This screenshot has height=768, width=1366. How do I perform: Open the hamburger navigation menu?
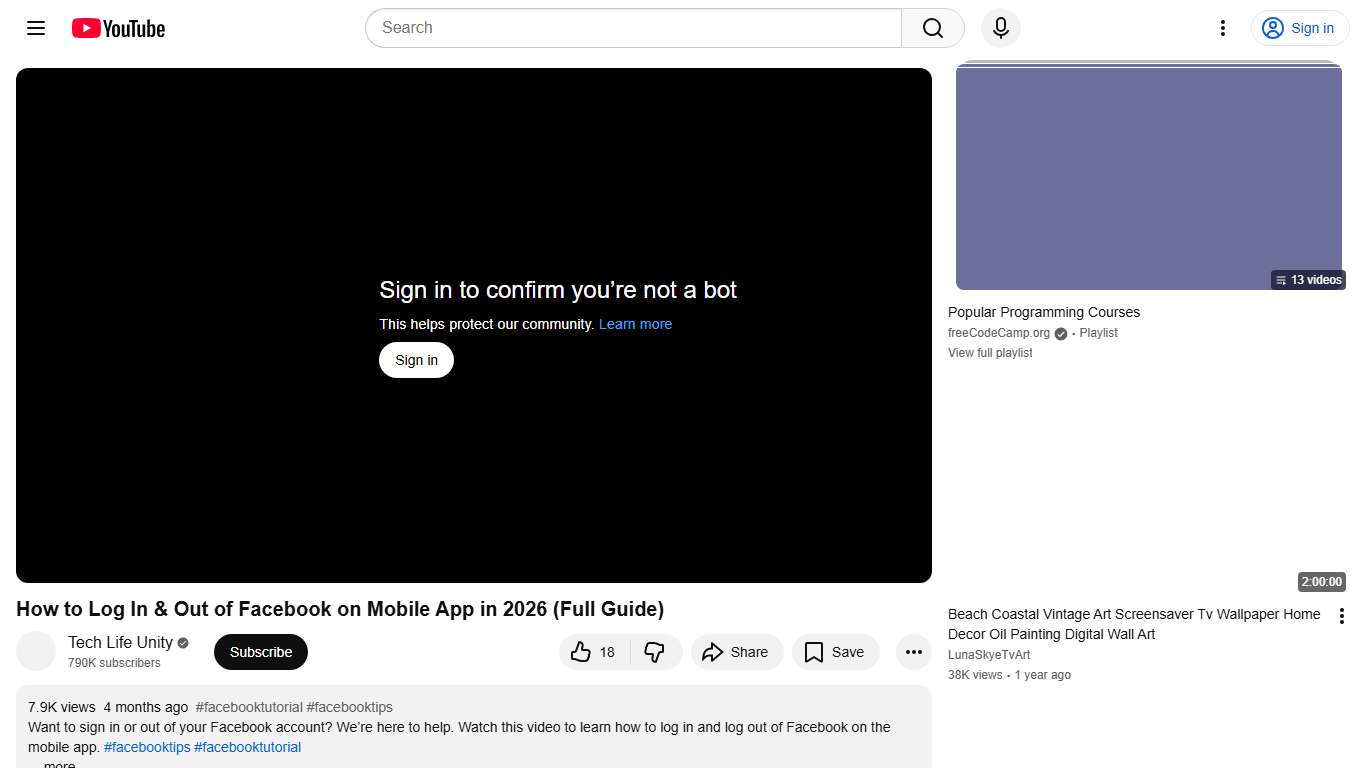coord(35,28)
